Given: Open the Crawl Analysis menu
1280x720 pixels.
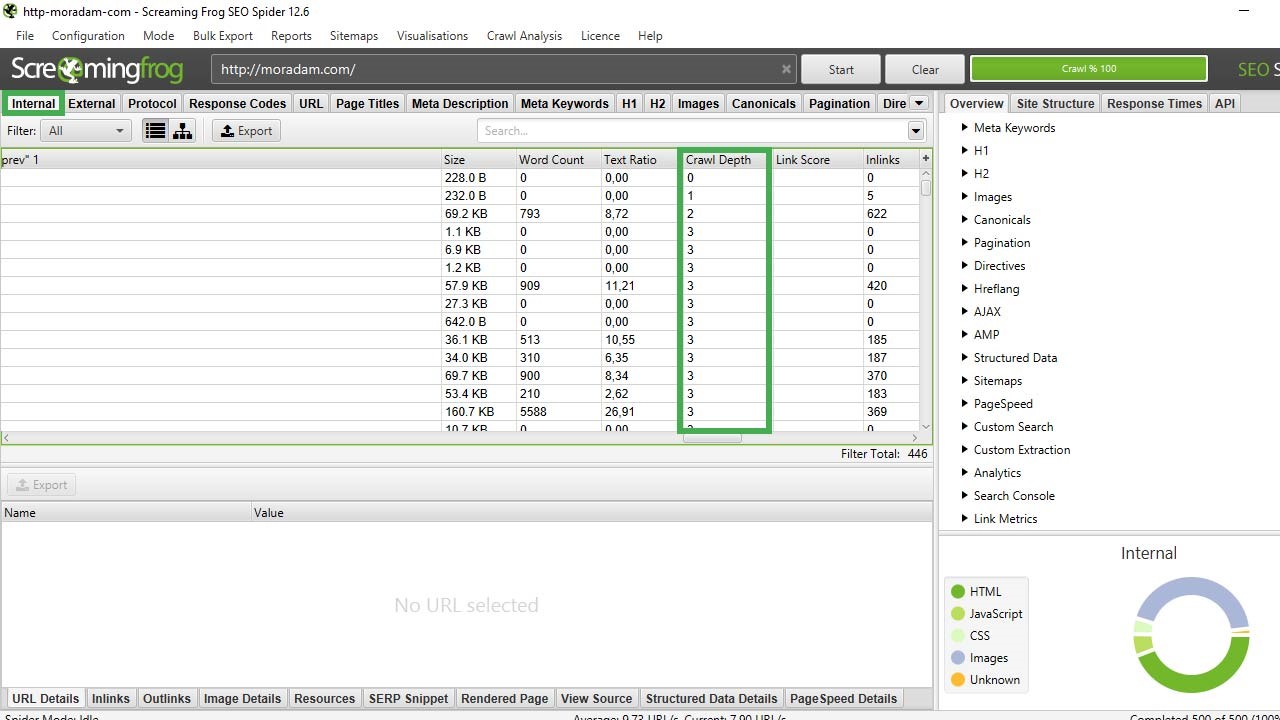Looking at the screenshot, I should point(525,36).
